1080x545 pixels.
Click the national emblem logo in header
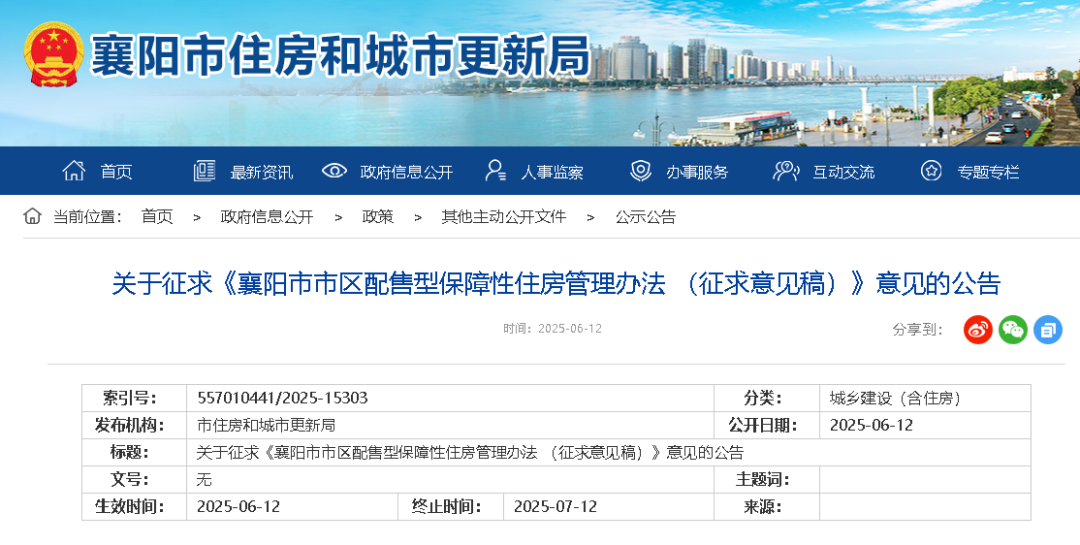pos(54,54)
